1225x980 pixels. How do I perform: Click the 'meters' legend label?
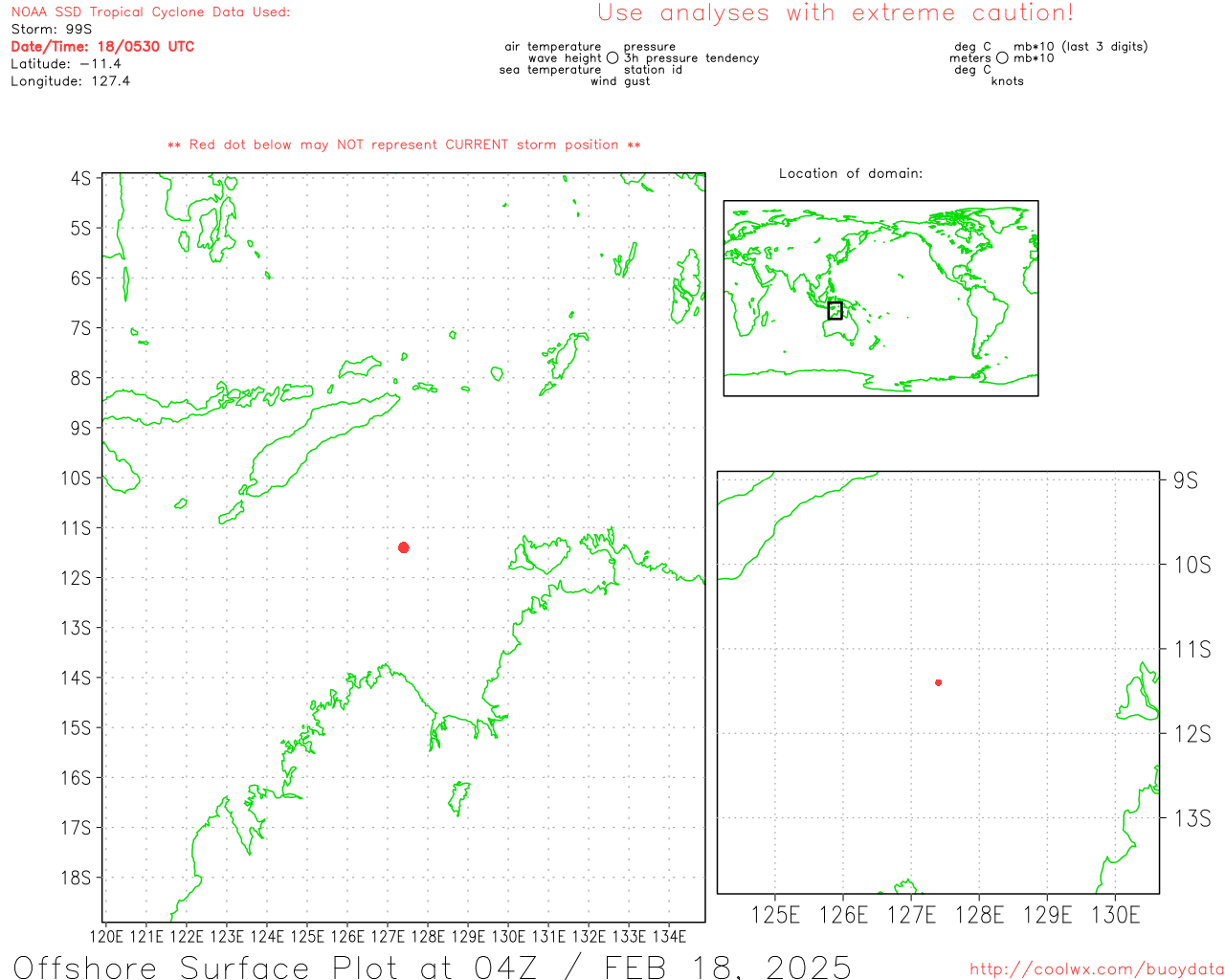[x=970, y=58]
